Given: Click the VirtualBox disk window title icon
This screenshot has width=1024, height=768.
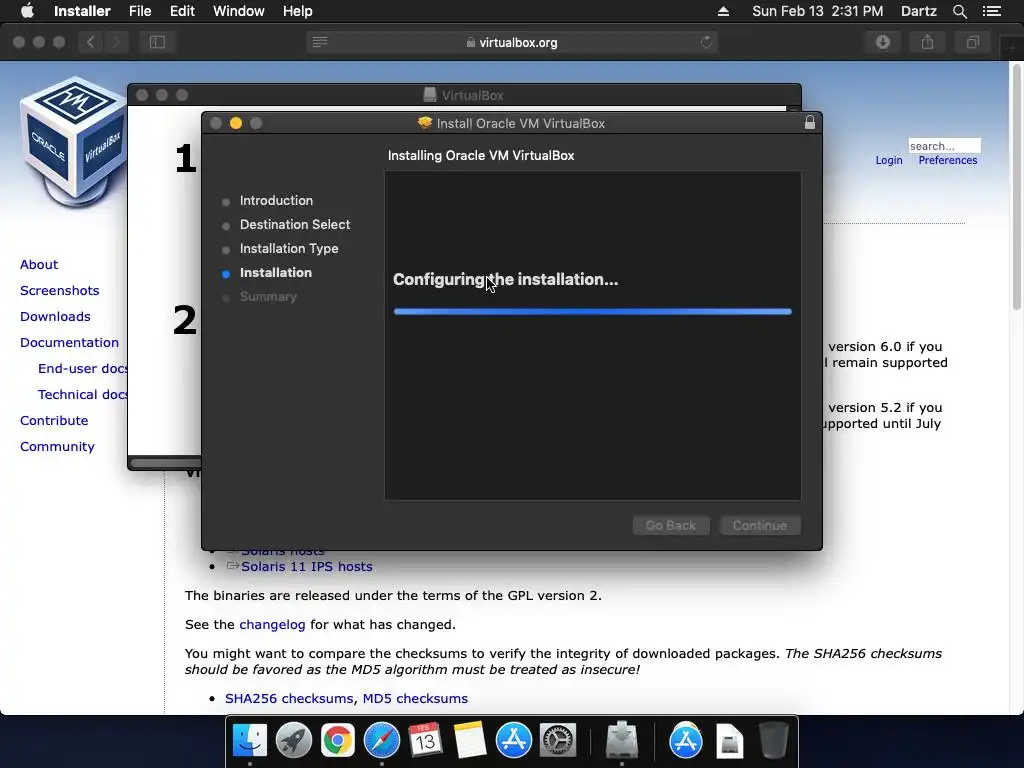Looking at the screenshot, I should click(430, 95).
